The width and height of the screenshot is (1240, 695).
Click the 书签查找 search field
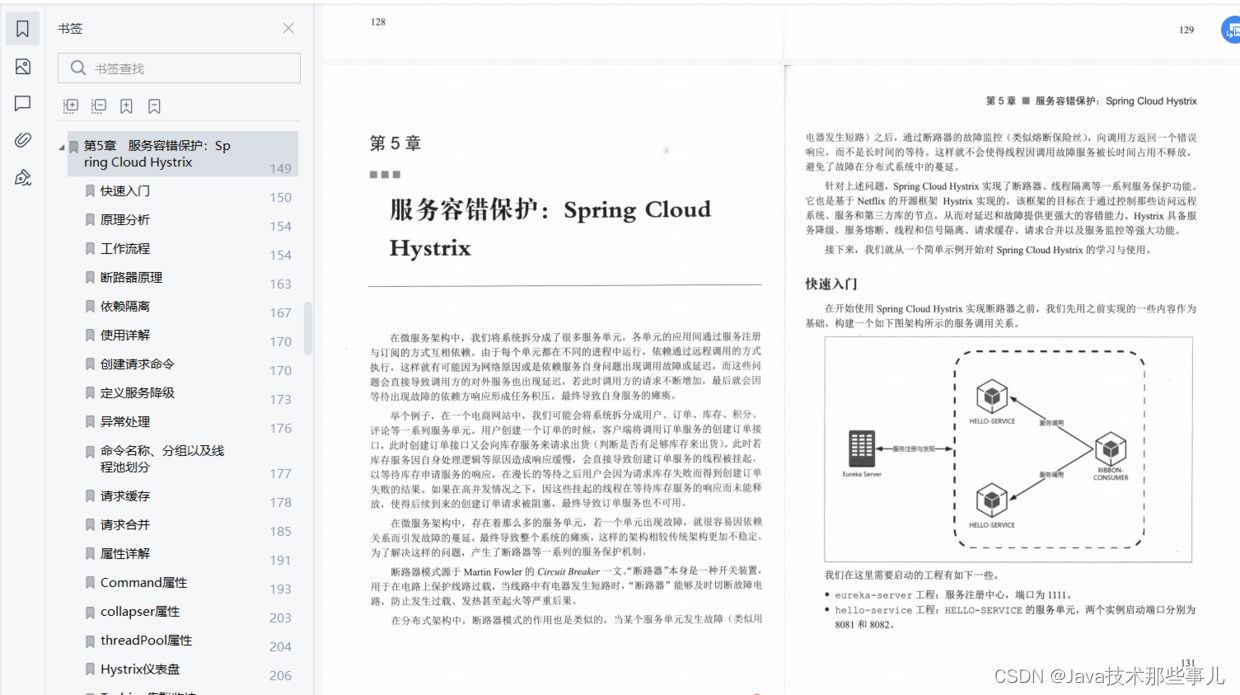[179, 68]
